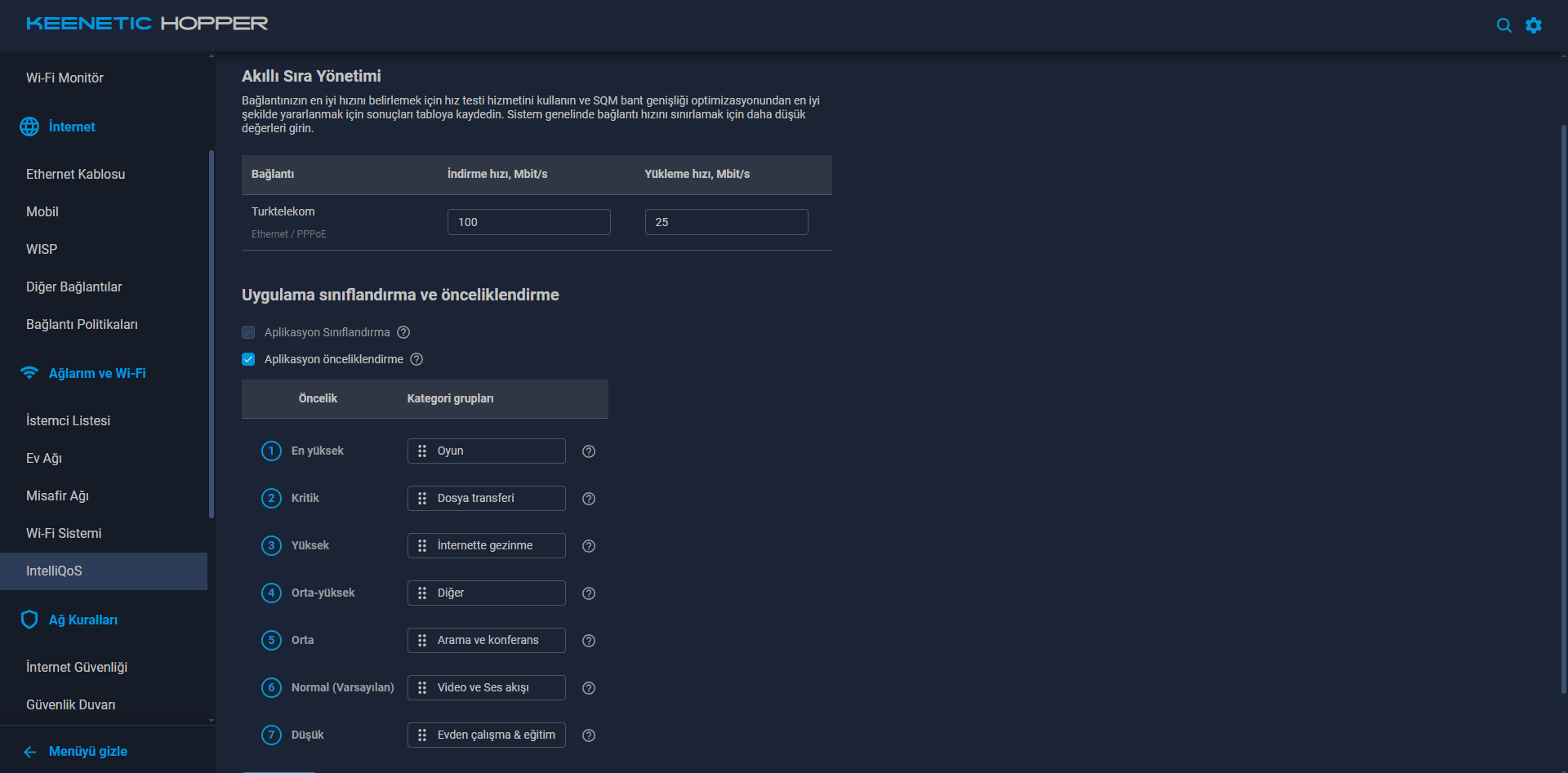Click the Ağlarım ve Wi-Fi section heading
Viewport: 1568px width, 773px height.
point(97,374)
